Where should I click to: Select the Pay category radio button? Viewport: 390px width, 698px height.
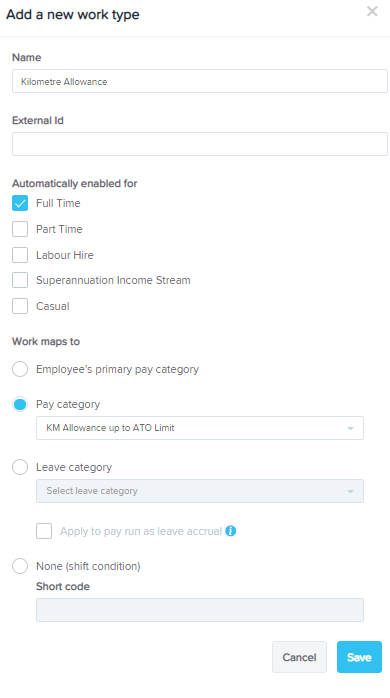click(x=20, y=404)
